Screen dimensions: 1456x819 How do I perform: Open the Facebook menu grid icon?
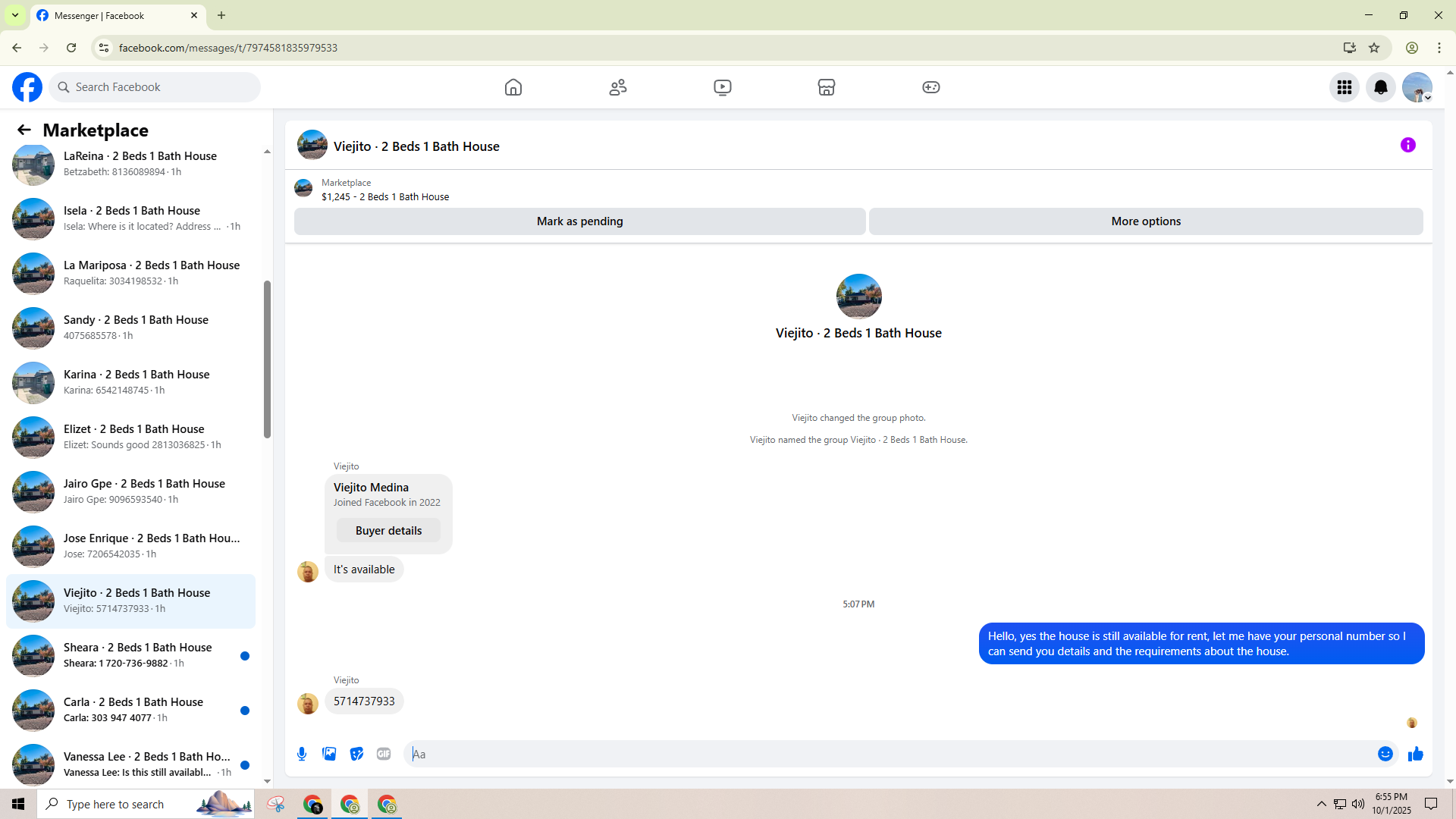[x=1345, y=87]
